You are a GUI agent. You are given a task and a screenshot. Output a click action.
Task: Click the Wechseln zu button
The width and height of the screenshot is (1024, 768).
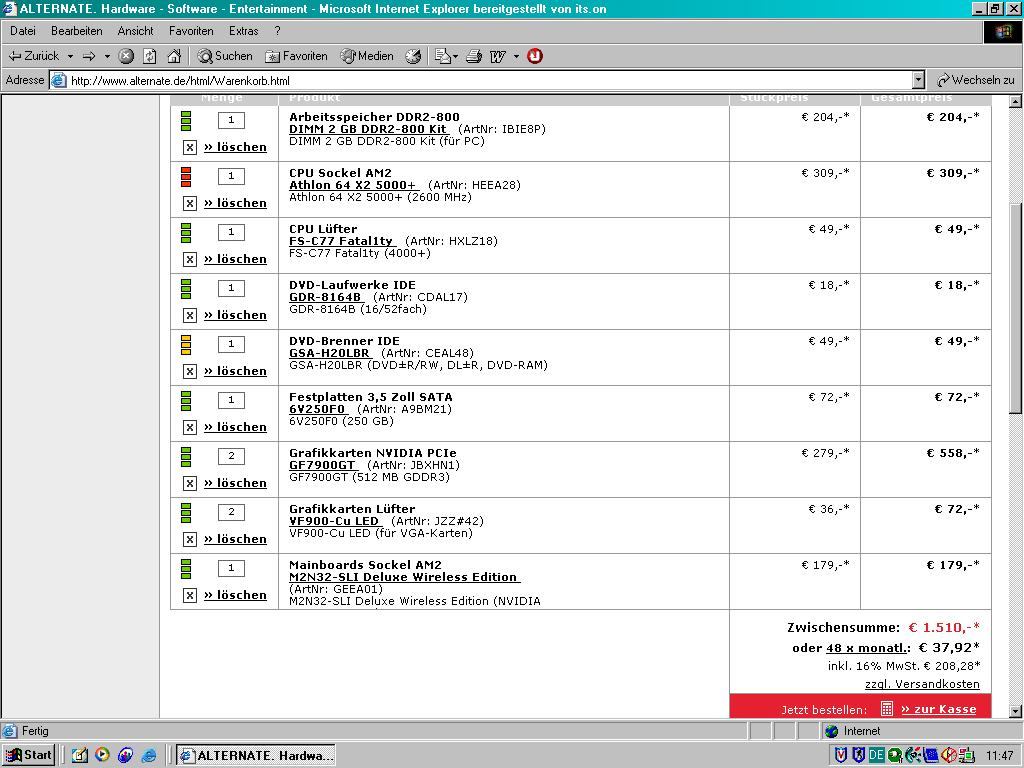click(976, 80)
